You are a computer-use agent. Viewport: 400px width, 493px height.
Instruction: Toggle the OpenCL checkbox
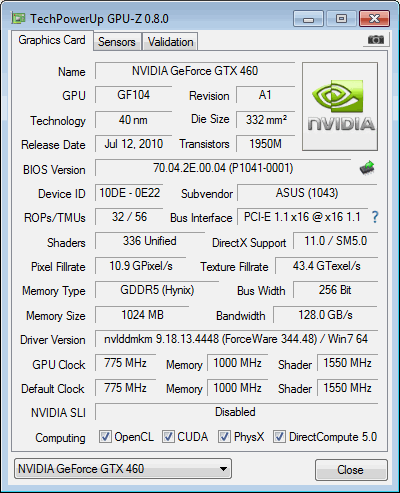(105, 436)
